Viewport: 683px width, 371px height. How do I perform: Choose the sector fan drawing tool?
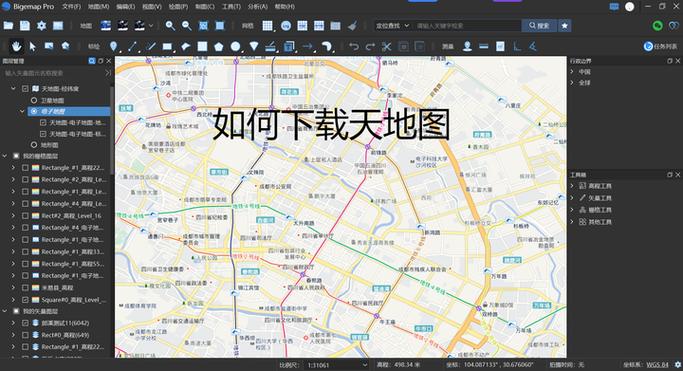point(254,46)
